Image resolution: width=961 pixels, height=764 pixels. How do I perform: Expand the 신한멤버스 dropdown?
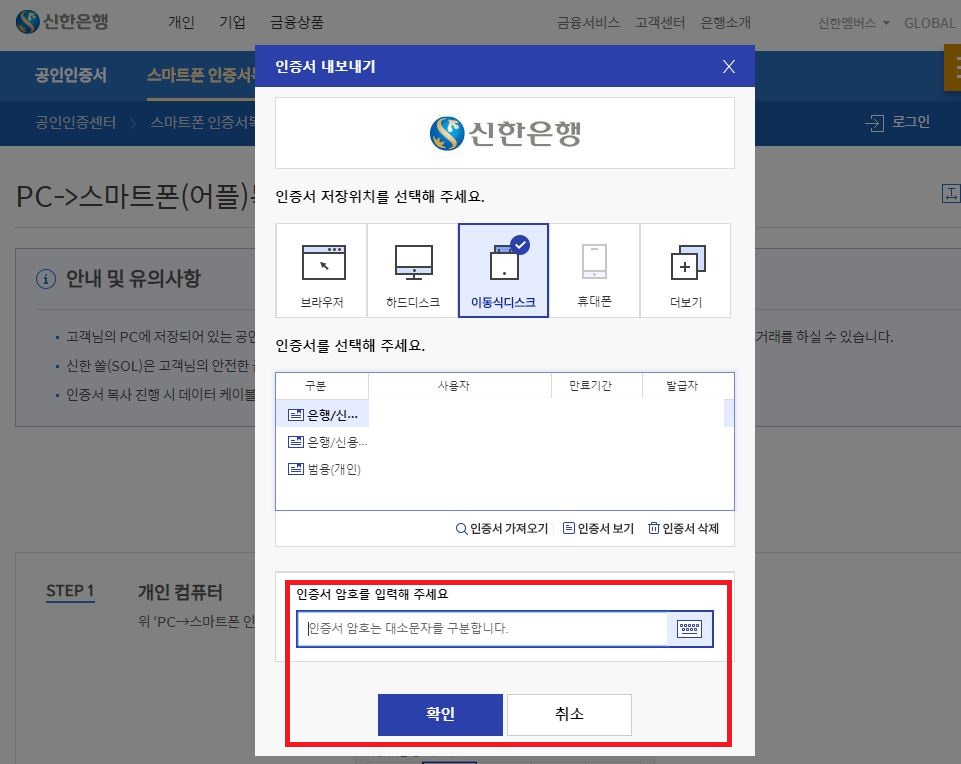(853, 23)
